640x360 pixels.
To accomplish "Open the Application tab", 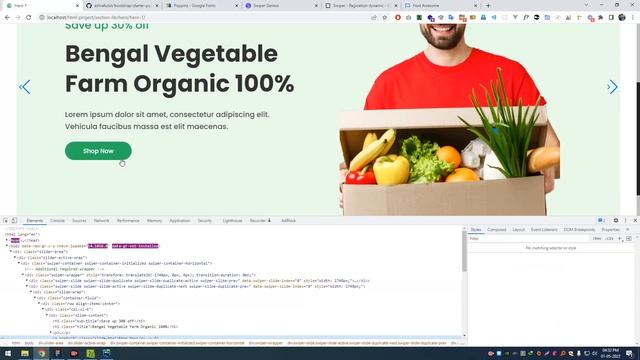I will tap(180, 220).
